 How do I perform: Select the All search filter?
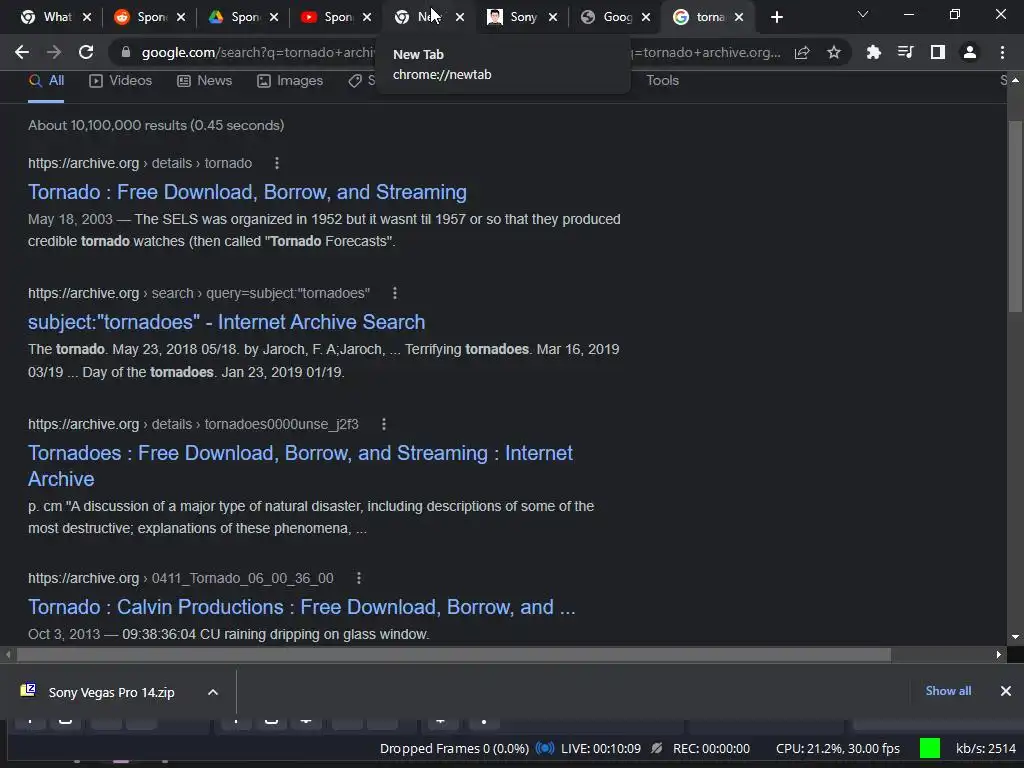(x=46, y=80)
